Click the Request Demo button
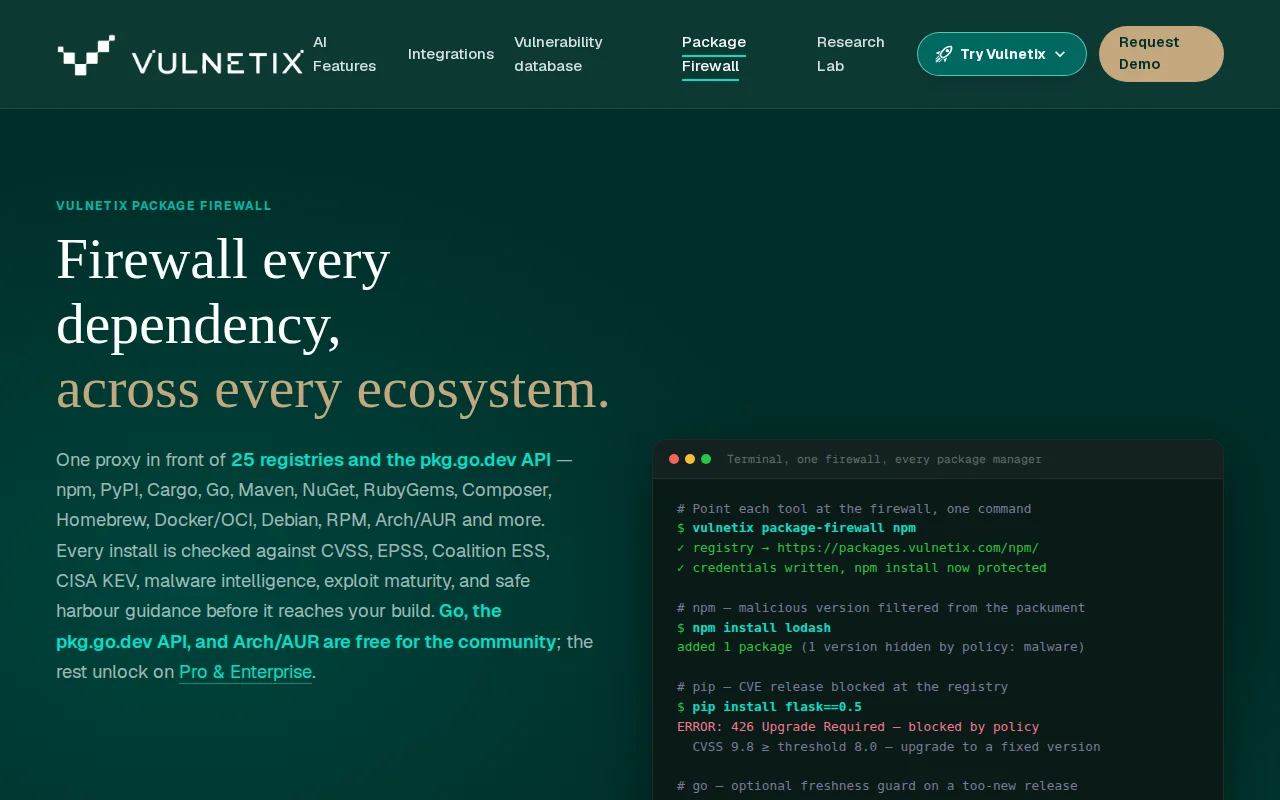This screenshot has height=800, width=1280. pos(1161,54)
